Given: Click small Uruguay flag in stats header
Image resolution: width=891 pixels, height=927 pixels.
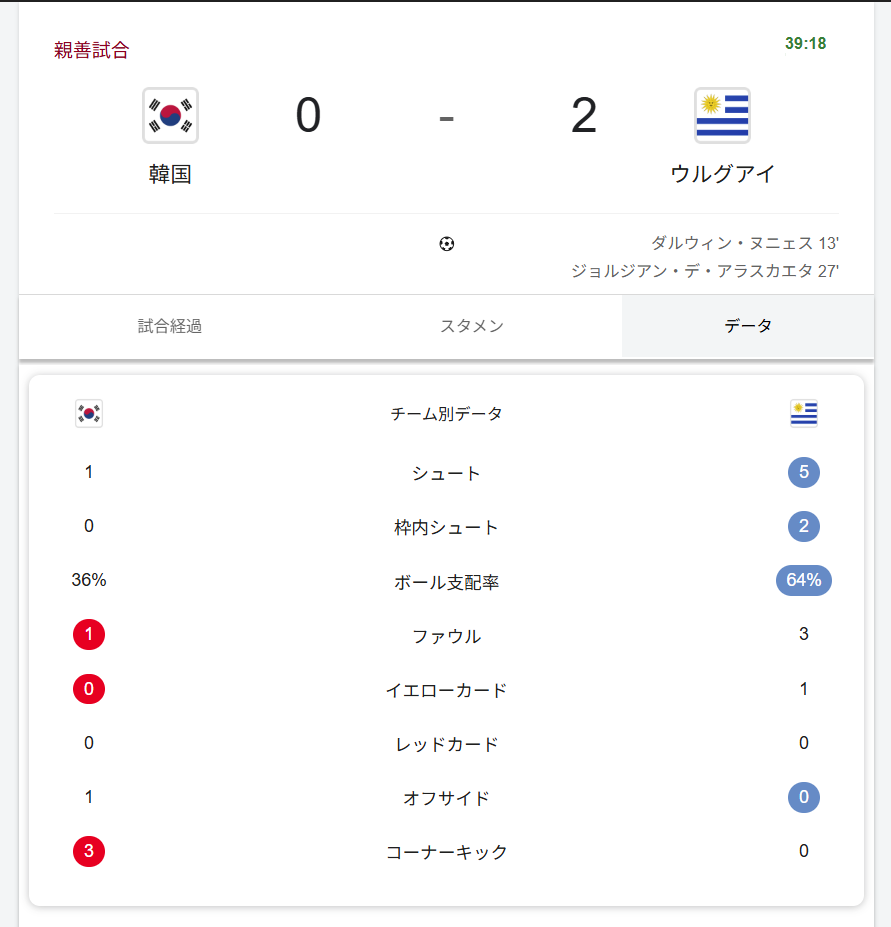Looking at the screenshot, I should pyautogui.click(x=803, y=413).
